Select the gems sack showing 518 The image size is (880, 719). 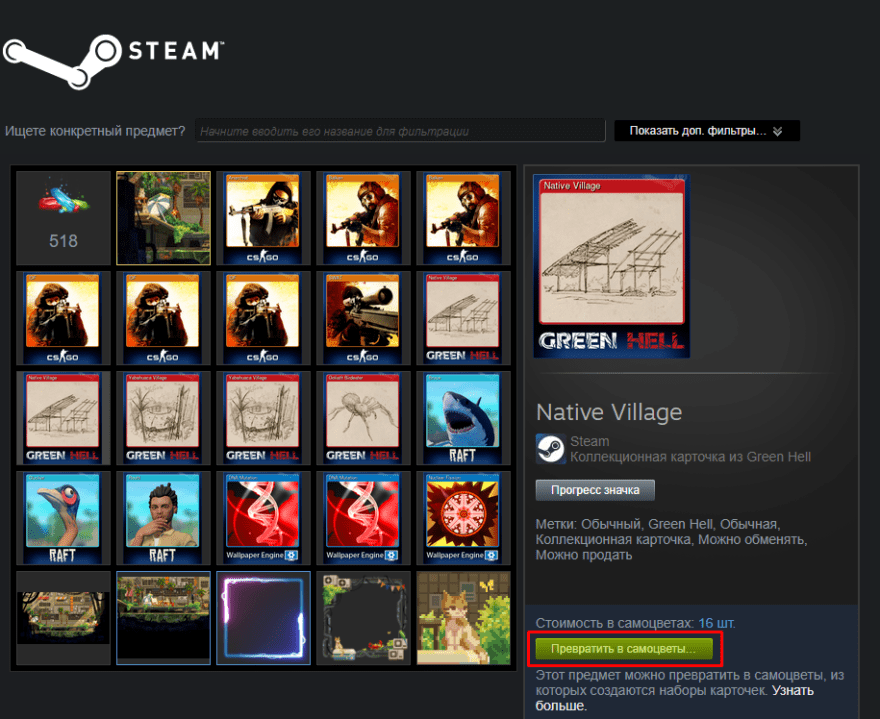click(x=63, y=218)
